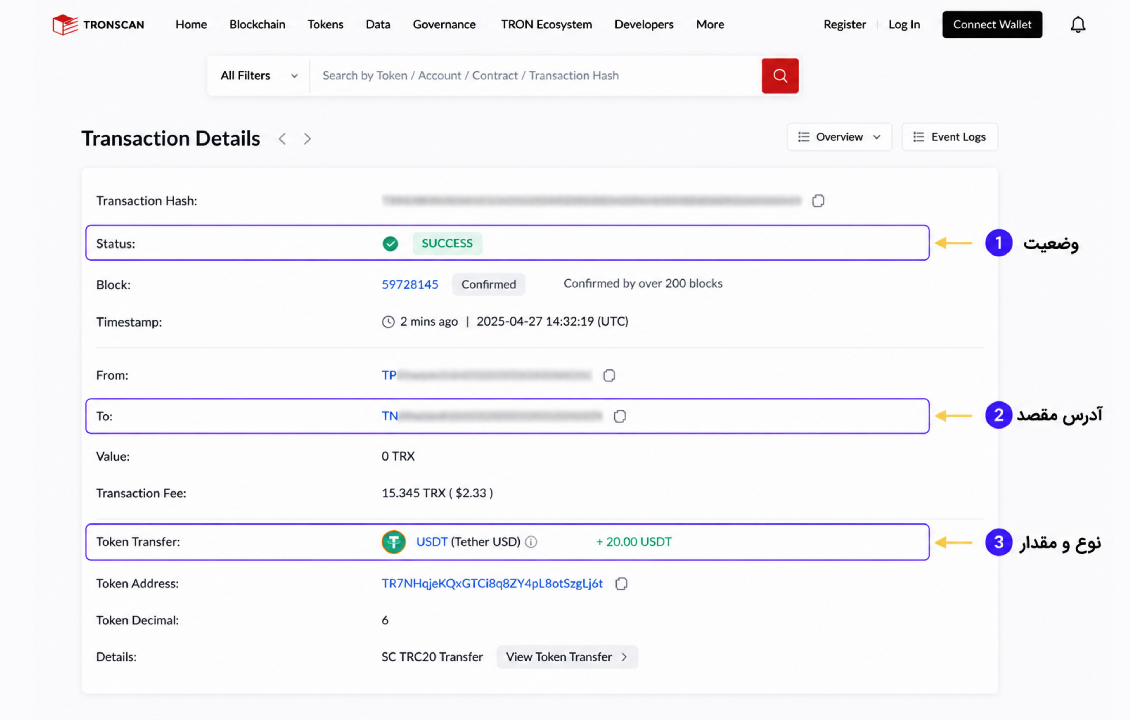The image size is (1130, 720).
Task: Open the More menu
Action: point(710,25)
